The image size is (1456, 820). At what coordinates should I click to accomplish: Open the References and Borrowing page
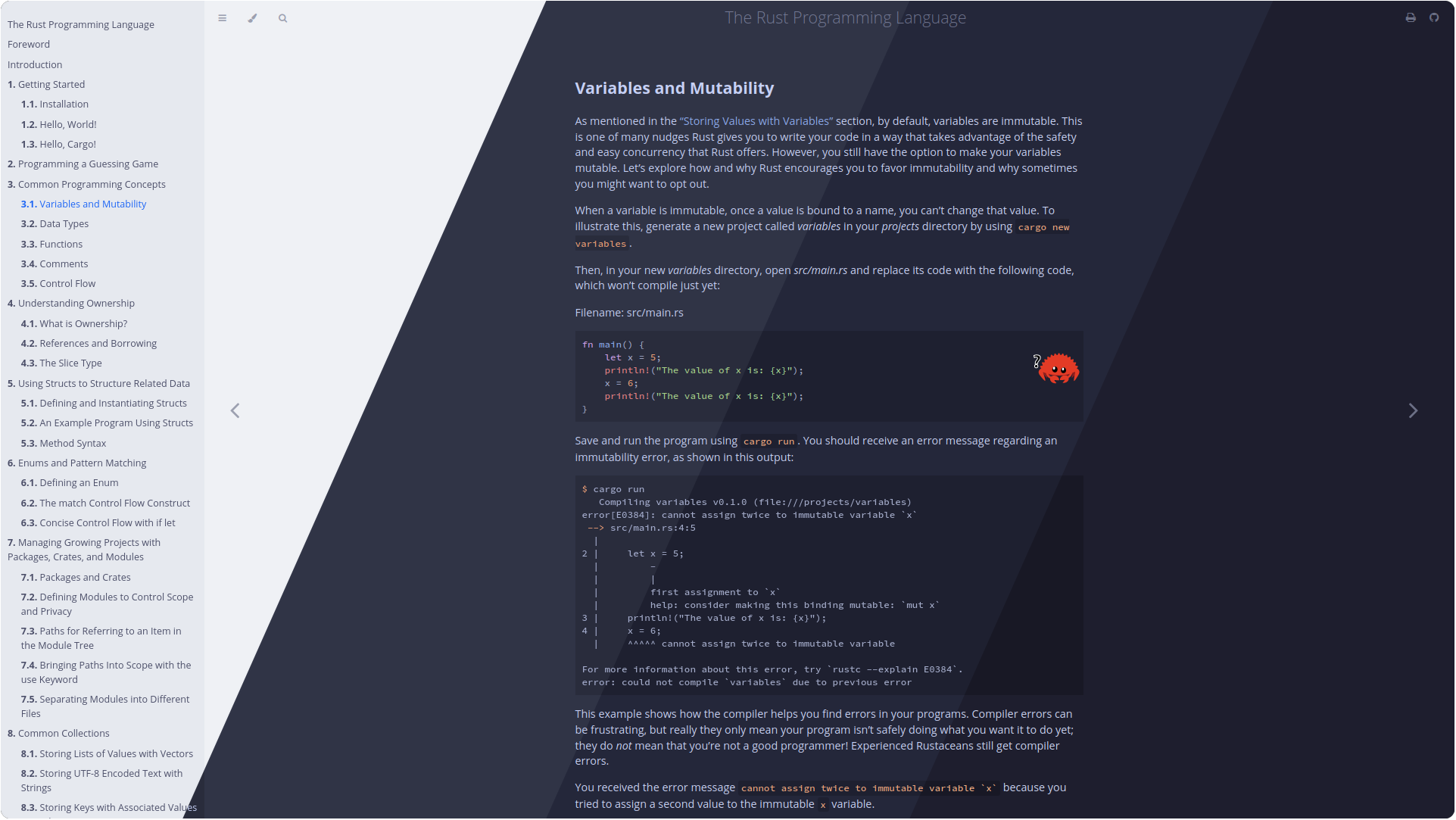point(98,343)
